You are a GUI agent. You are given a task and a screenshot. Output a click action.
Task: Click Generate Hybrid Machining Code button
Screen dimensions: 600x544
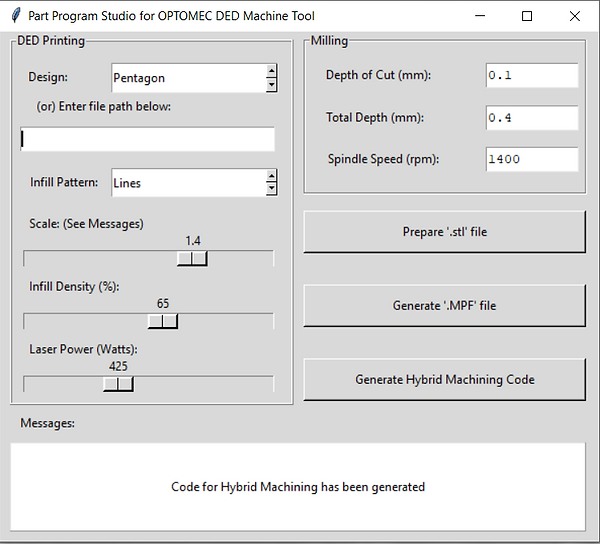coord(445,379)
